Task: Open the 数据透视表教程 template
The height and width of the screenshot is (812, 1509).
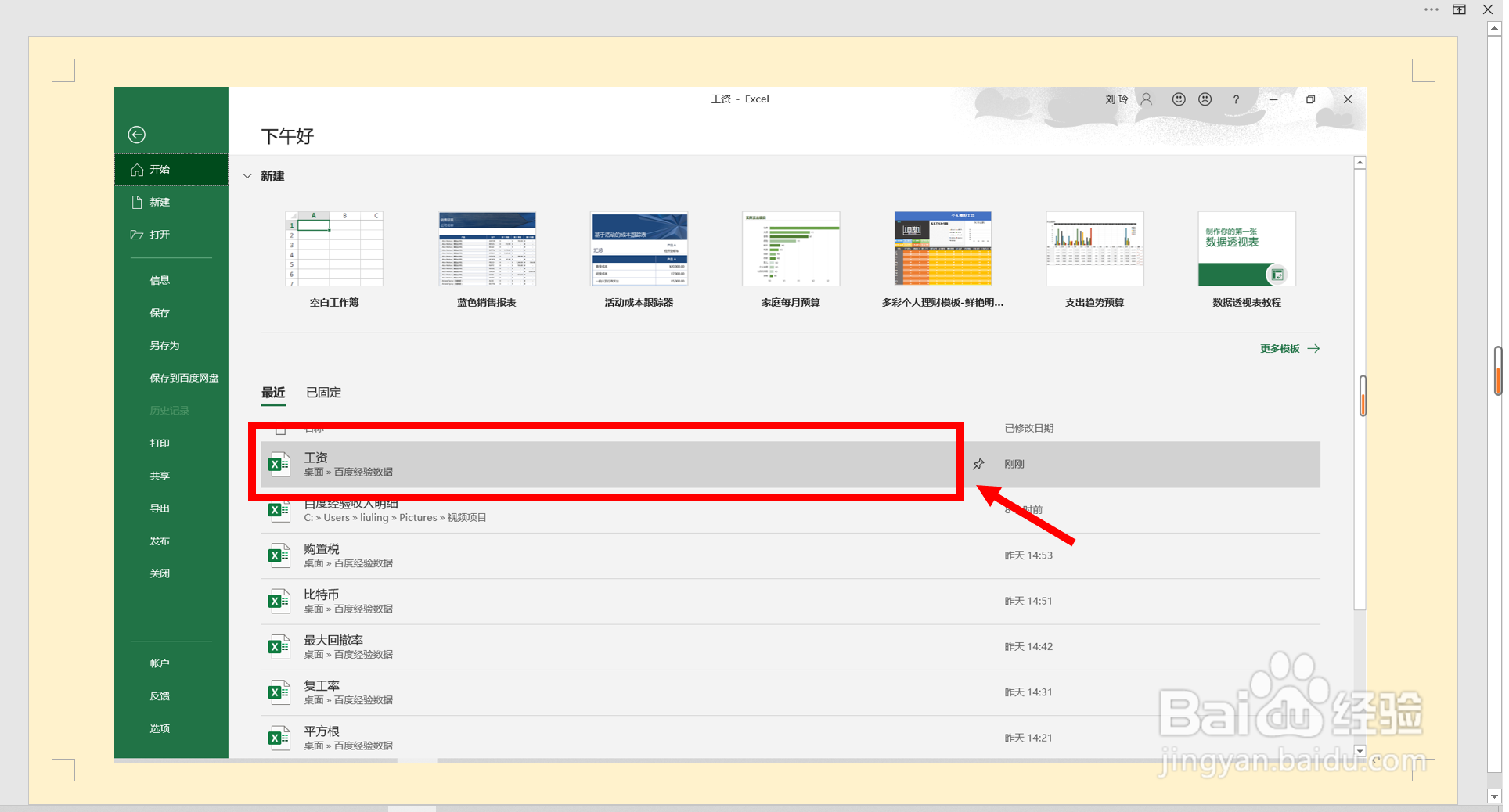Action: click(1247, 260)
